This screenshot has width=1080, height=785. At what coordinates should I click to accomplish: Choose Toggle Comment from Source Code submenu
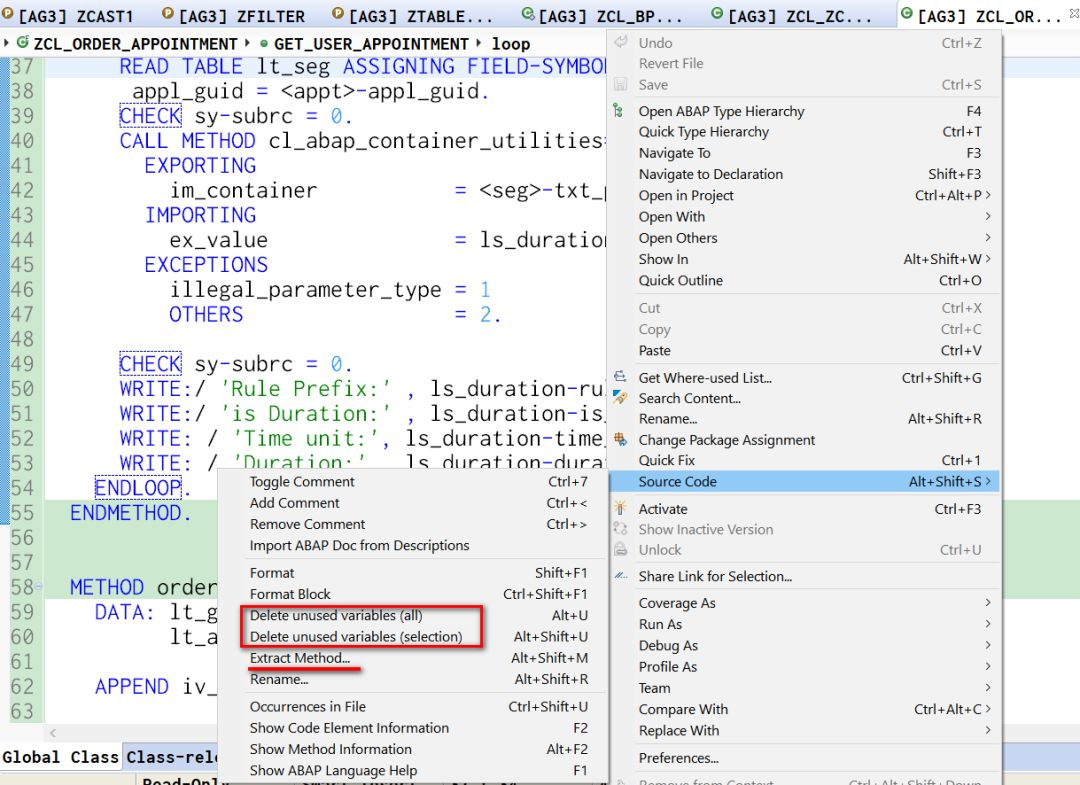[413, 481]
